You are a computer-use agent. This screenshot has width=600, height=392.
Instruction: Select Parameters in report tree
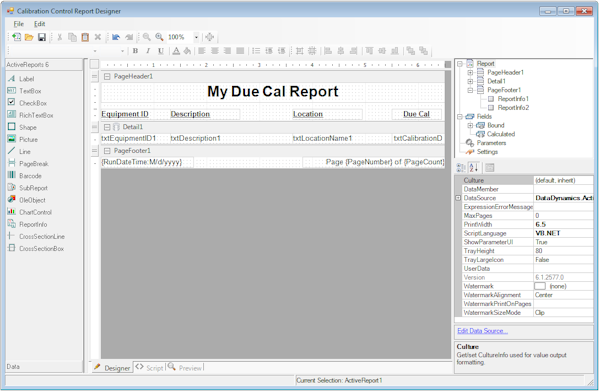(x=491, y=143)
